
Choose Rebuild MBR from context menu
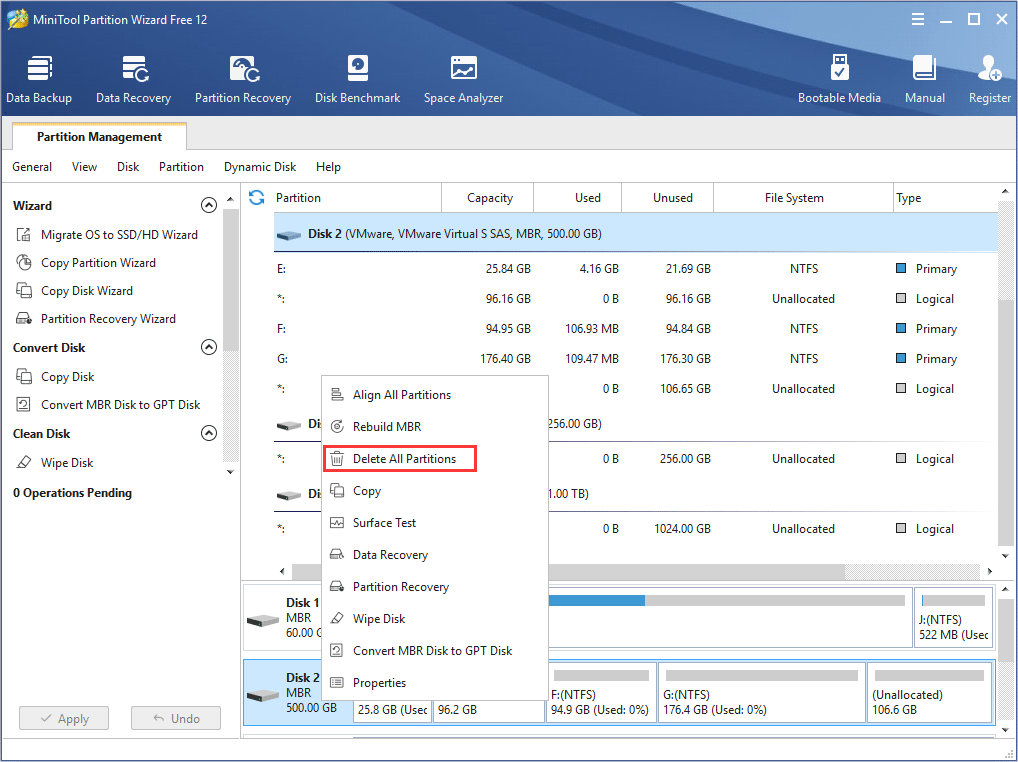[x=435, y=426]
